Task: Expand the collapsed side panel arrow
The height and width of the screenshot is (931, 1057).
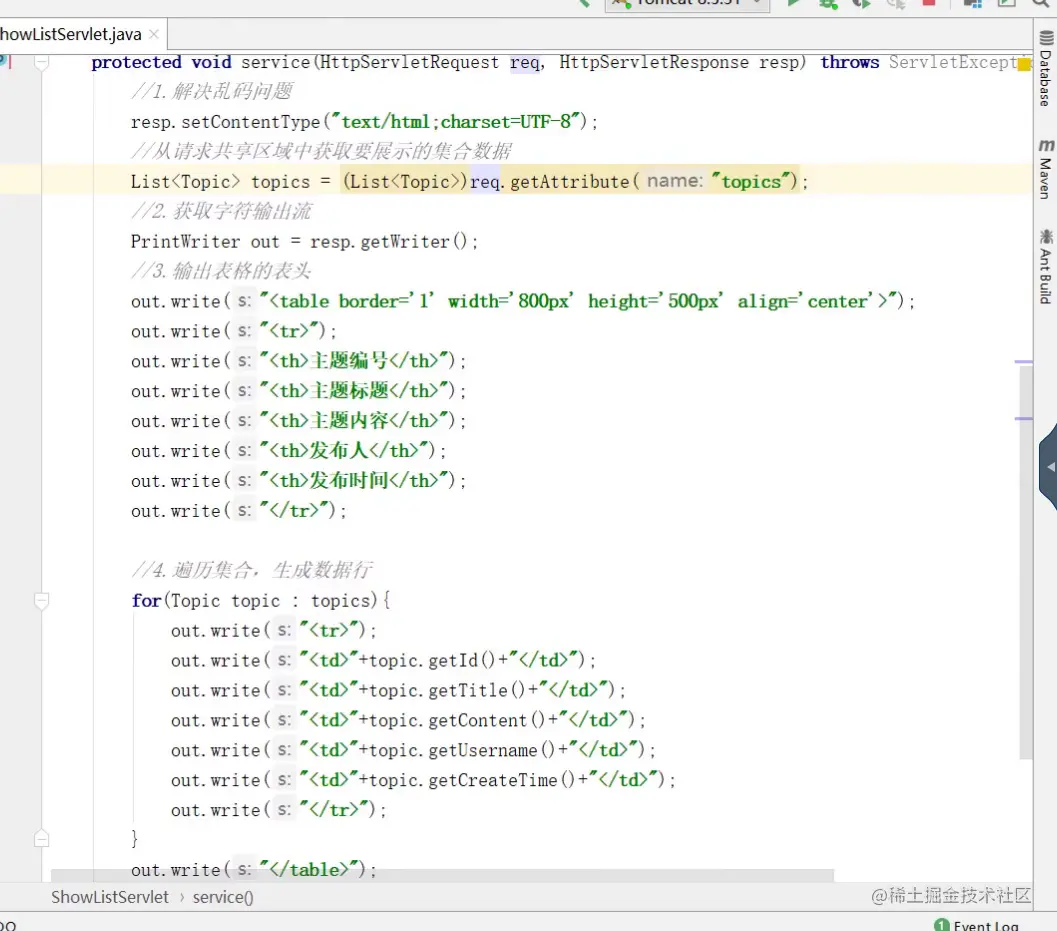Action: pos(1049,467)
